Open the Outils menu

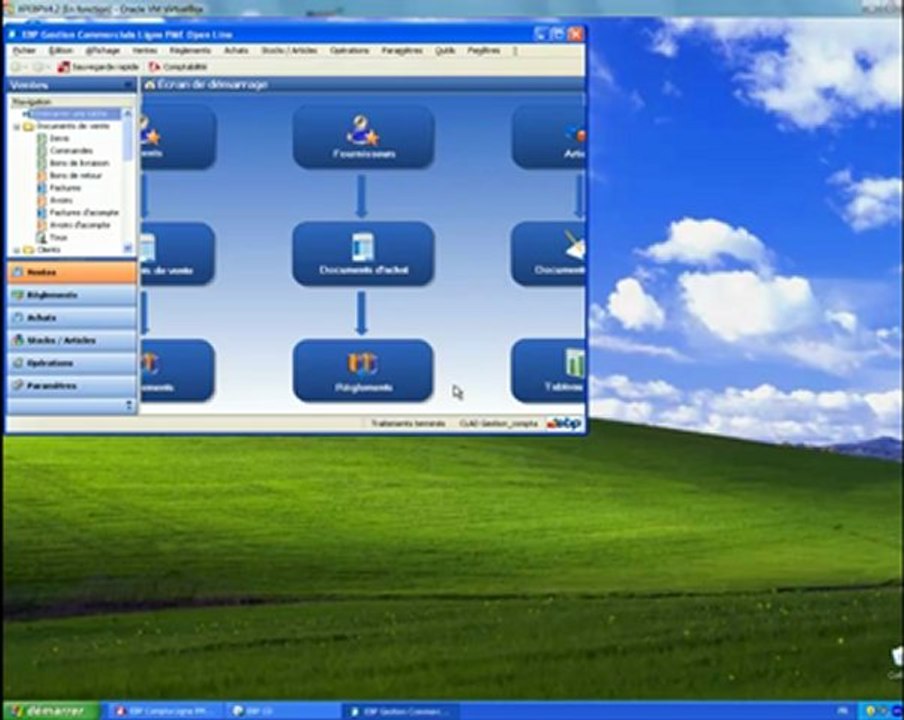(x=445, y=51)
